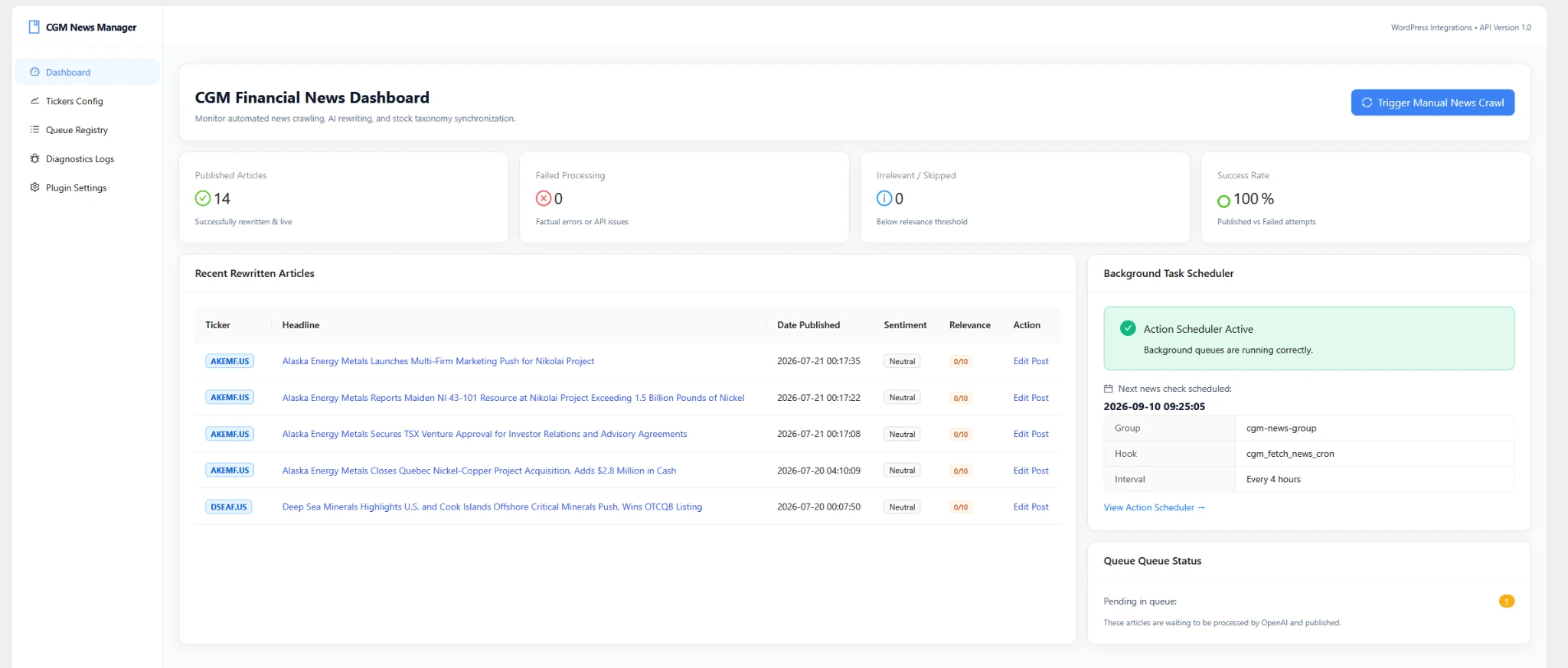The height and width of the screenshot is (668, 1568).
Task: Click the orange pending queue count badge
Action: pyautogui.click(x=1506, y=601)
